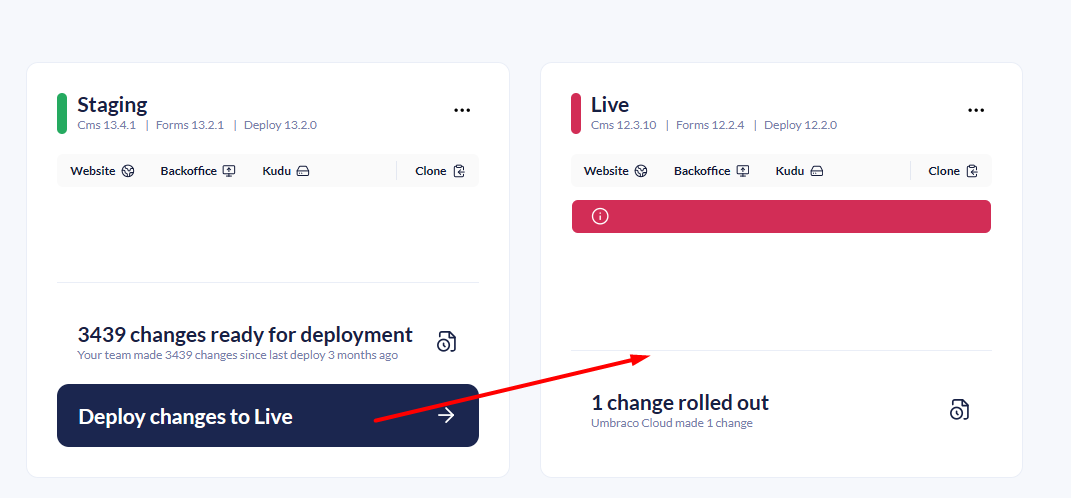Click the Staging Kudu icon
The image size is (1071, 498).
point(303,171)
